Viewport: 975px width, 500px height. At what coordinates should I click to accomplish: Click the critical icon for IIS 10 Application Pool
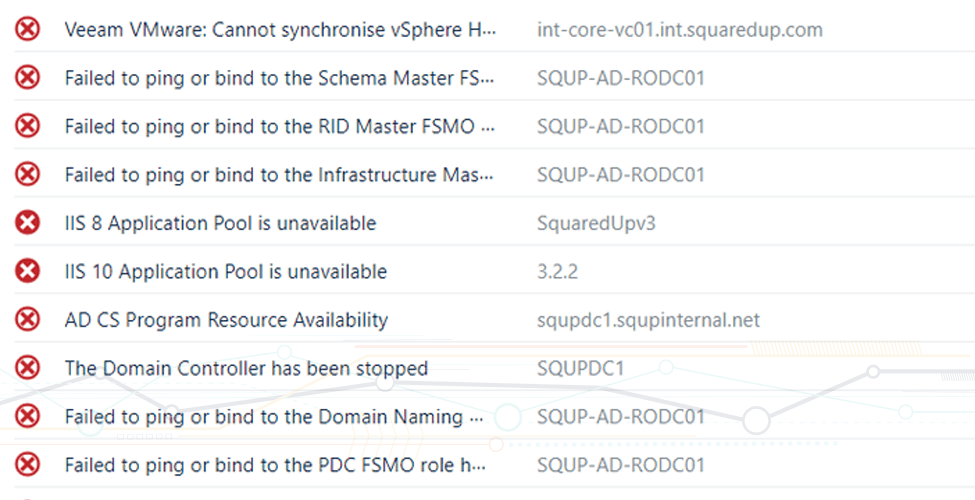28,272
